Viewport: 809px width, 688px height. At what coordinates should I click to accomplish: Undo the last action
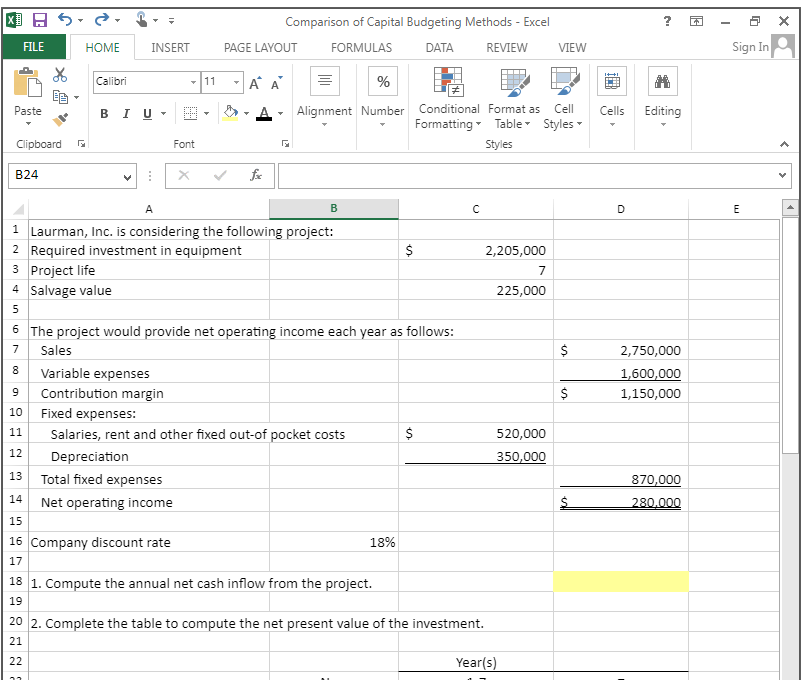65,20
